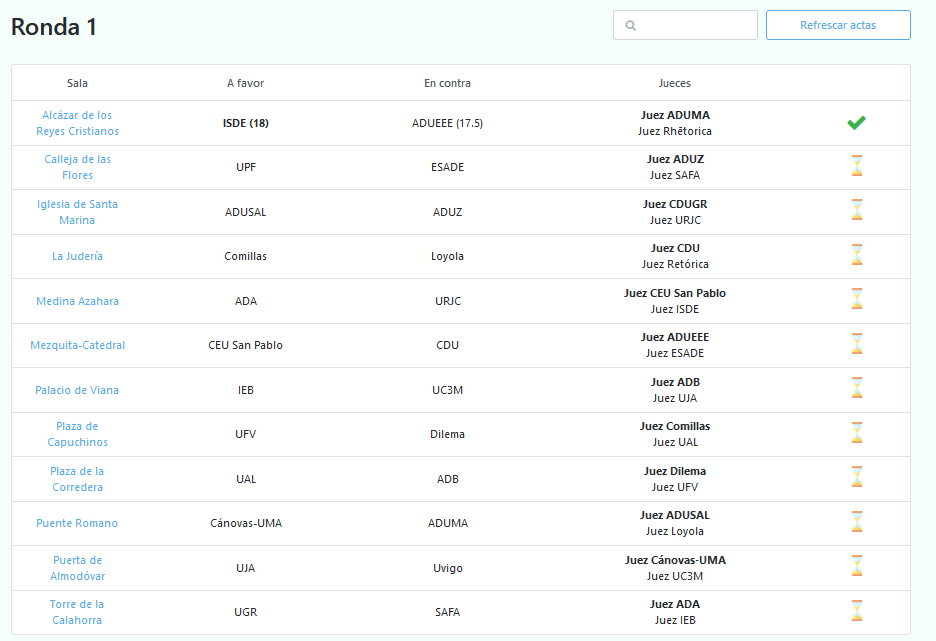Click the En contra column header
The image size is (936, 641).
pyautogui.click(x=447, y=83)
